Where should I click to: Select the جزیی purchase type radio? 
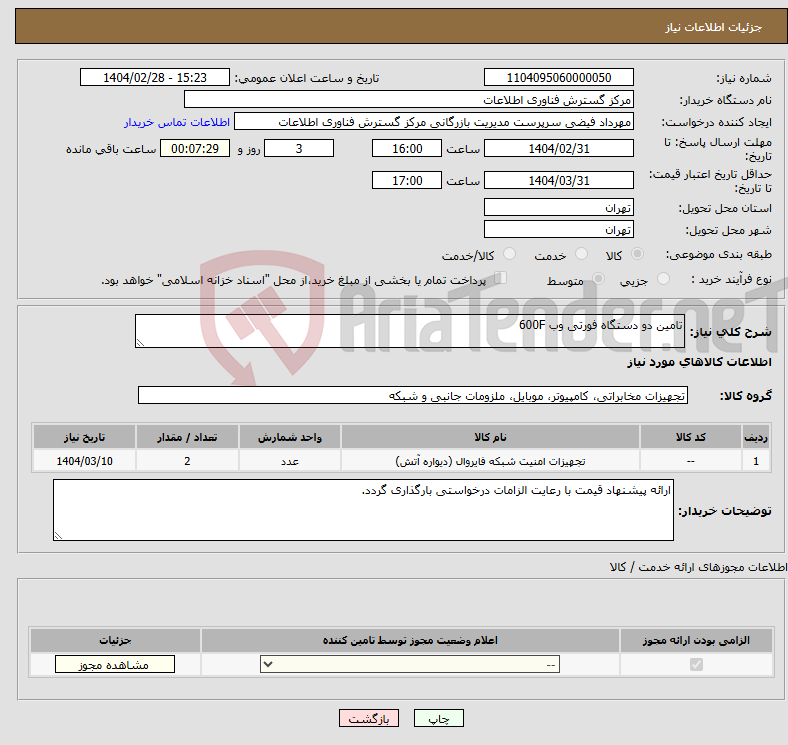click(663, 278)
